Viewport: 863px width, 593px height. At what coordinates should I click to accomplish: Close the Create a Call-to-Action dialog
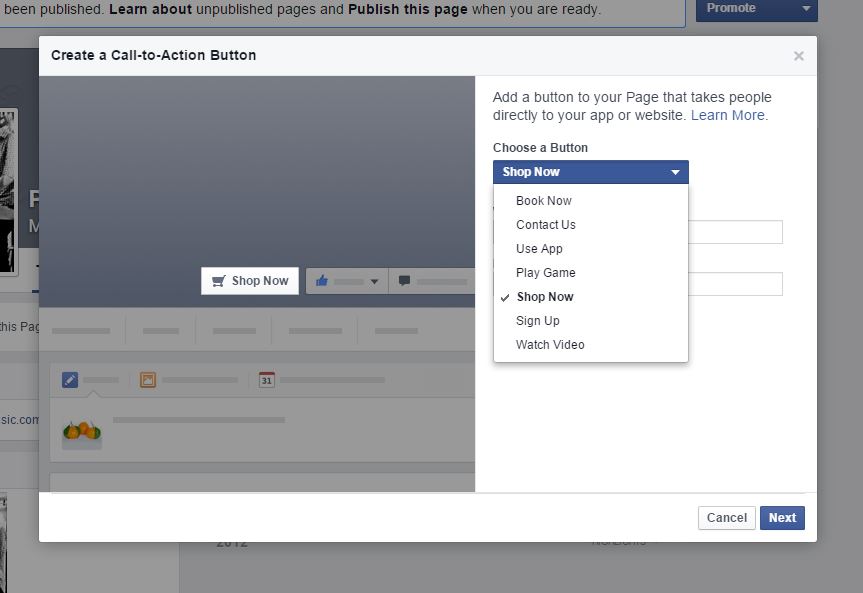click(x=799, y=56)
